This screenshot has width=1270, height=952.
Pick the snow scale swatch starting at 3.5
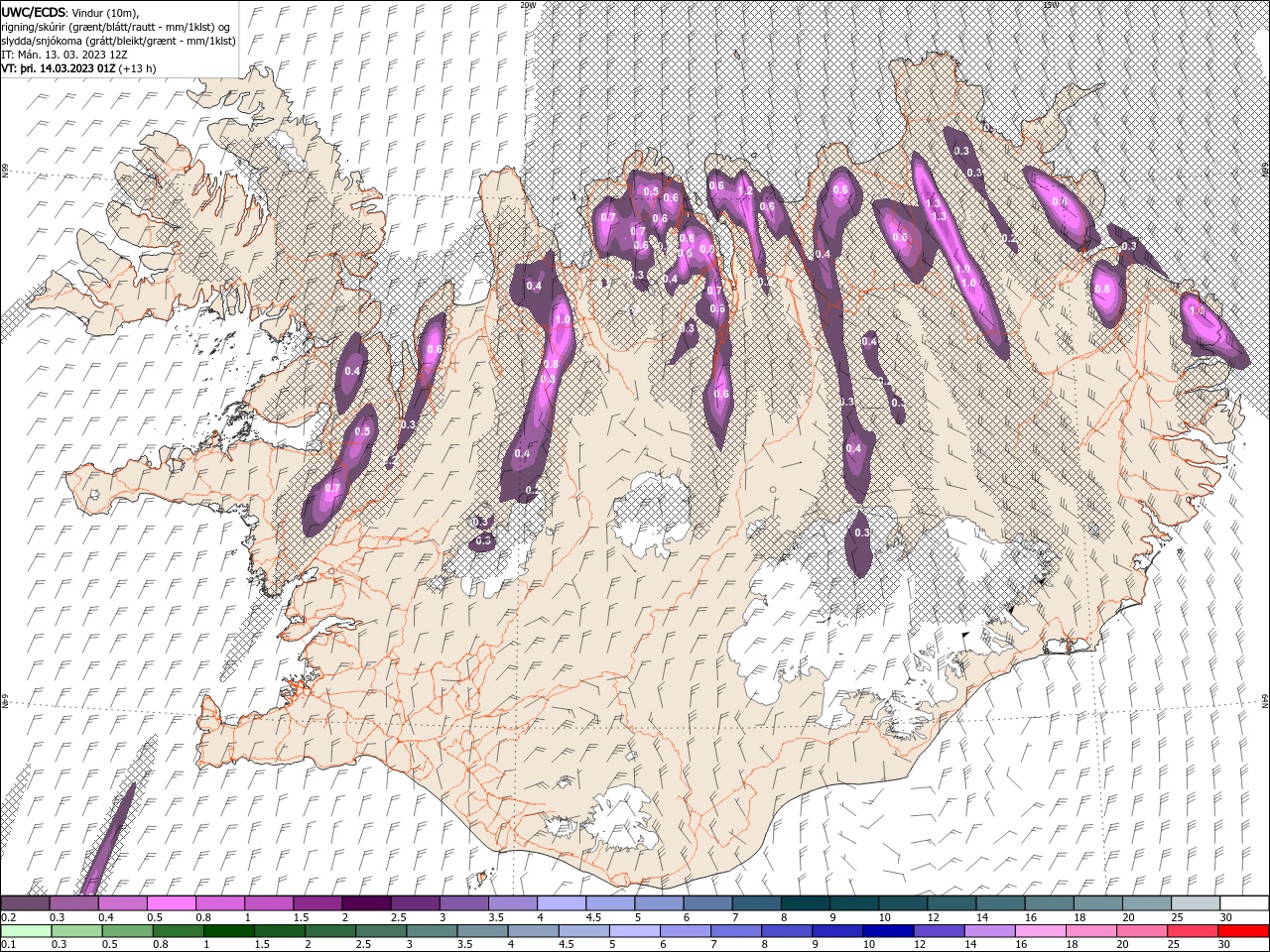513,903
